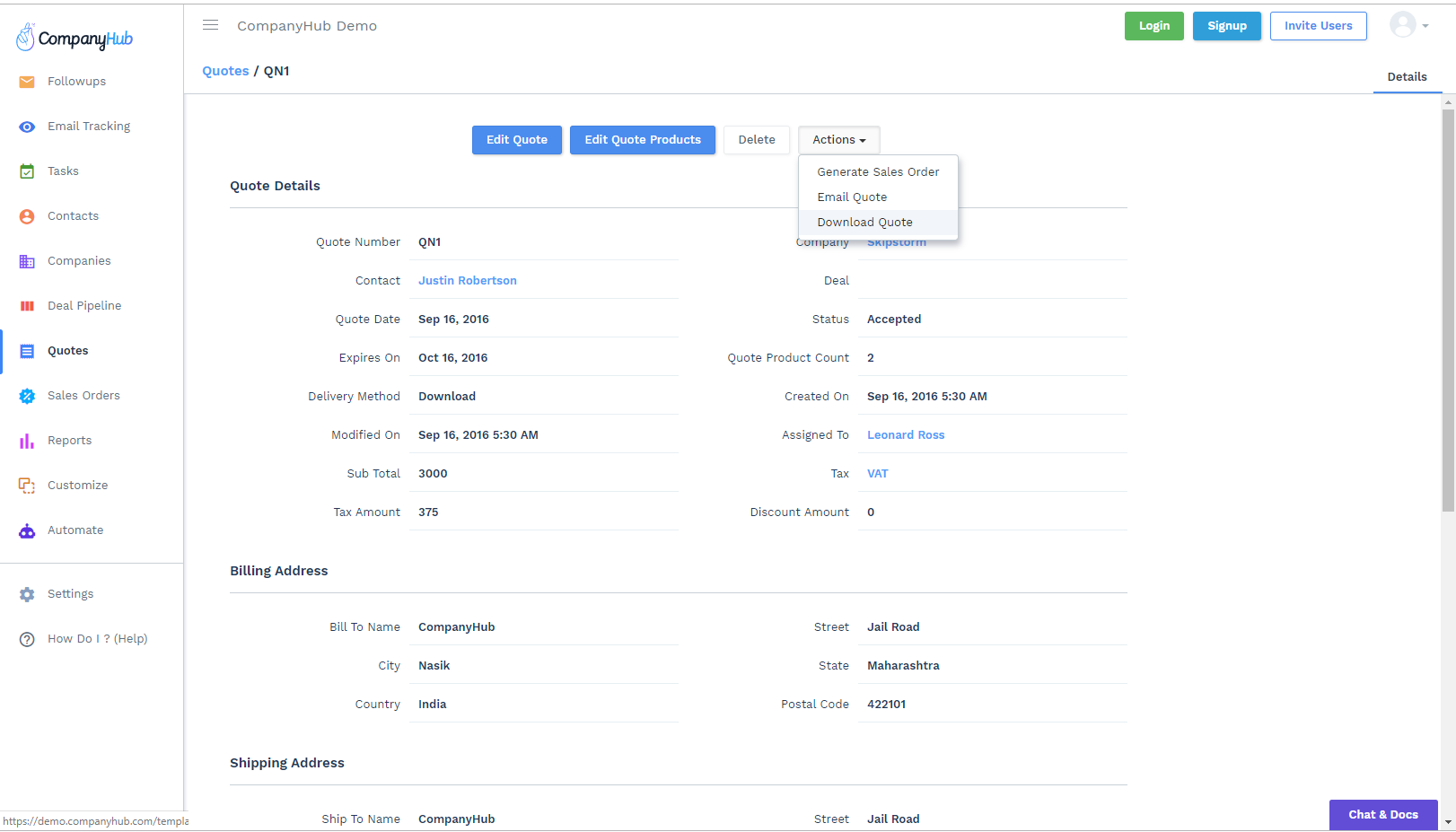Open contact Justin Robertson
The width and height of the screenshot is (1456, 832).
click(x=468, y=281)
